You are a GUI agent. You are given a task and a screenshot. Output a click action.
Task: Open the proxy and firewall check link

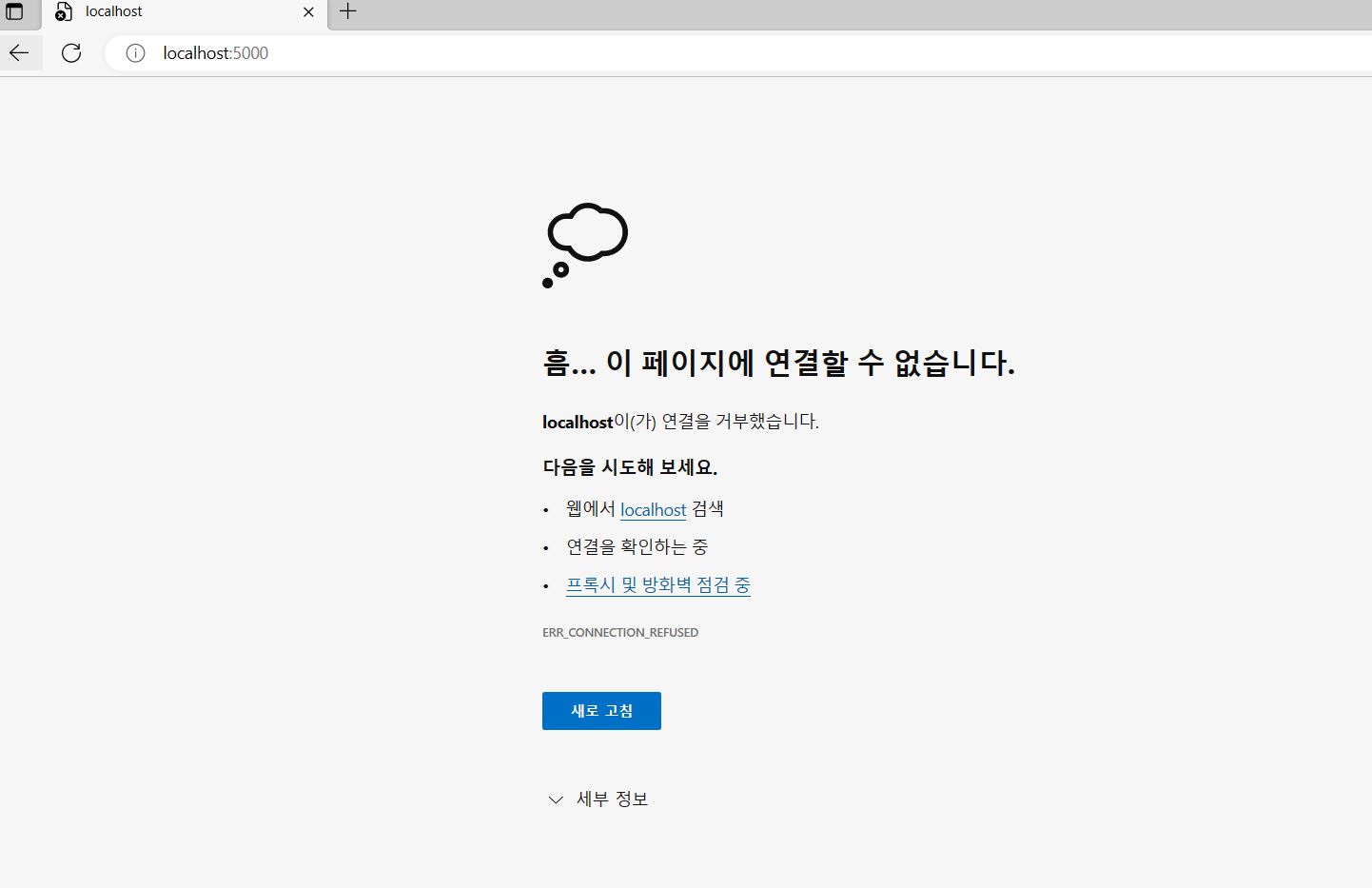(x=658, y=585)
